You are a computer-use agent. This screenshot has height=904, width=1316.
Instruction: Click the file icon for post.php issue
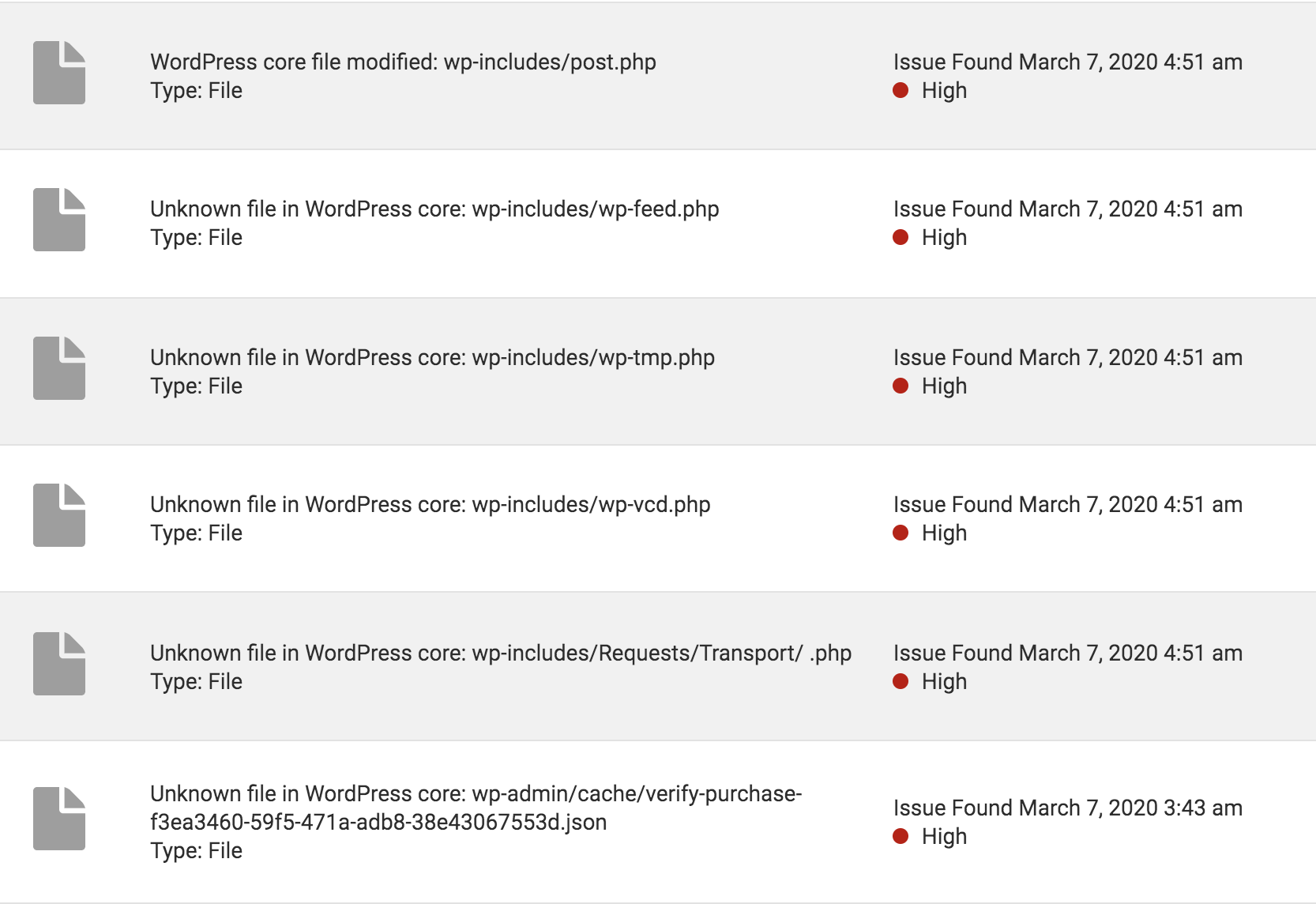pos(59,73)
